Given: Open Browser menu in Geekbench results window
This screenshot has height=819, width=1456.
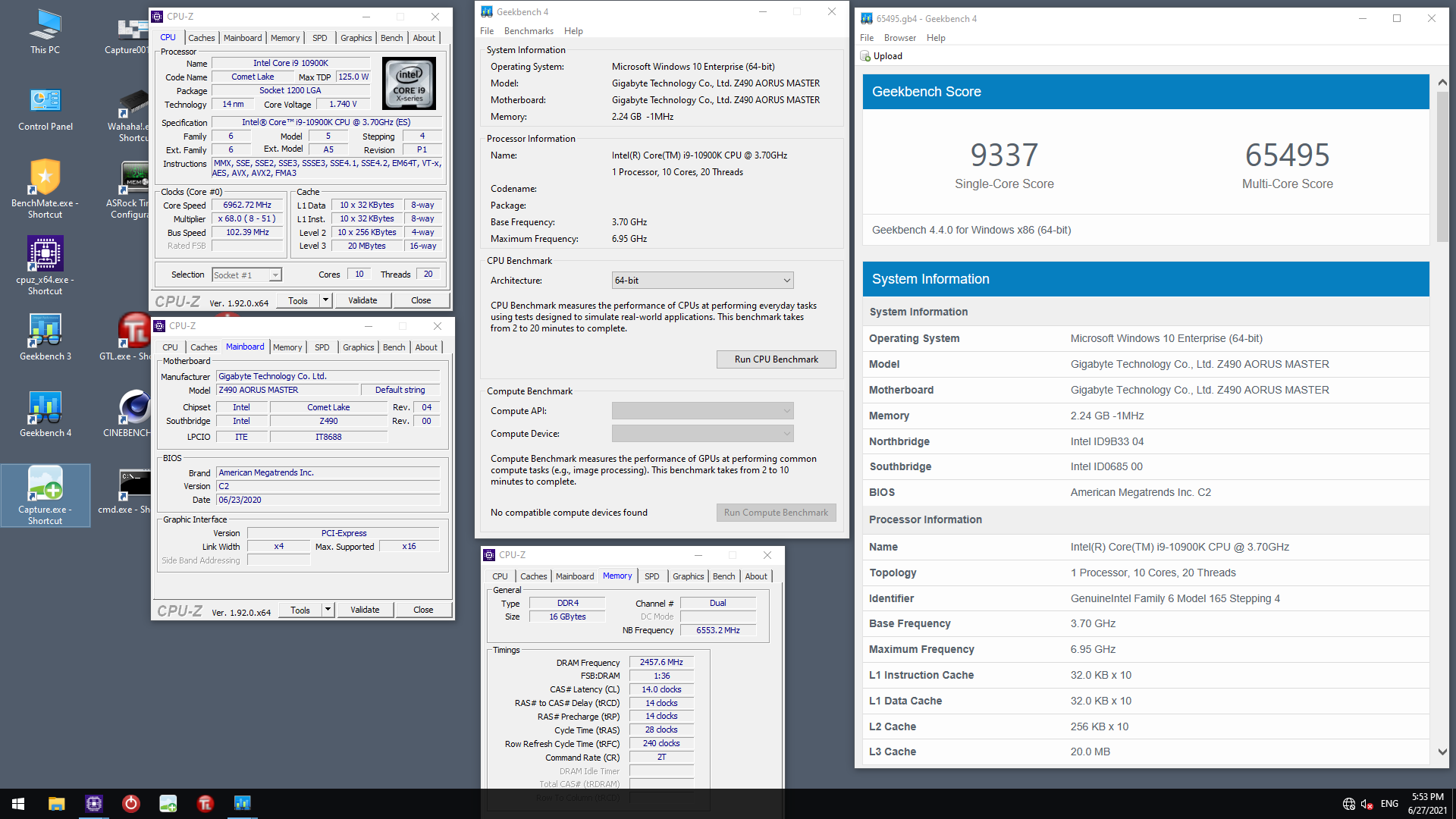Looking at the screenshot, I should (x=899, y=38).
